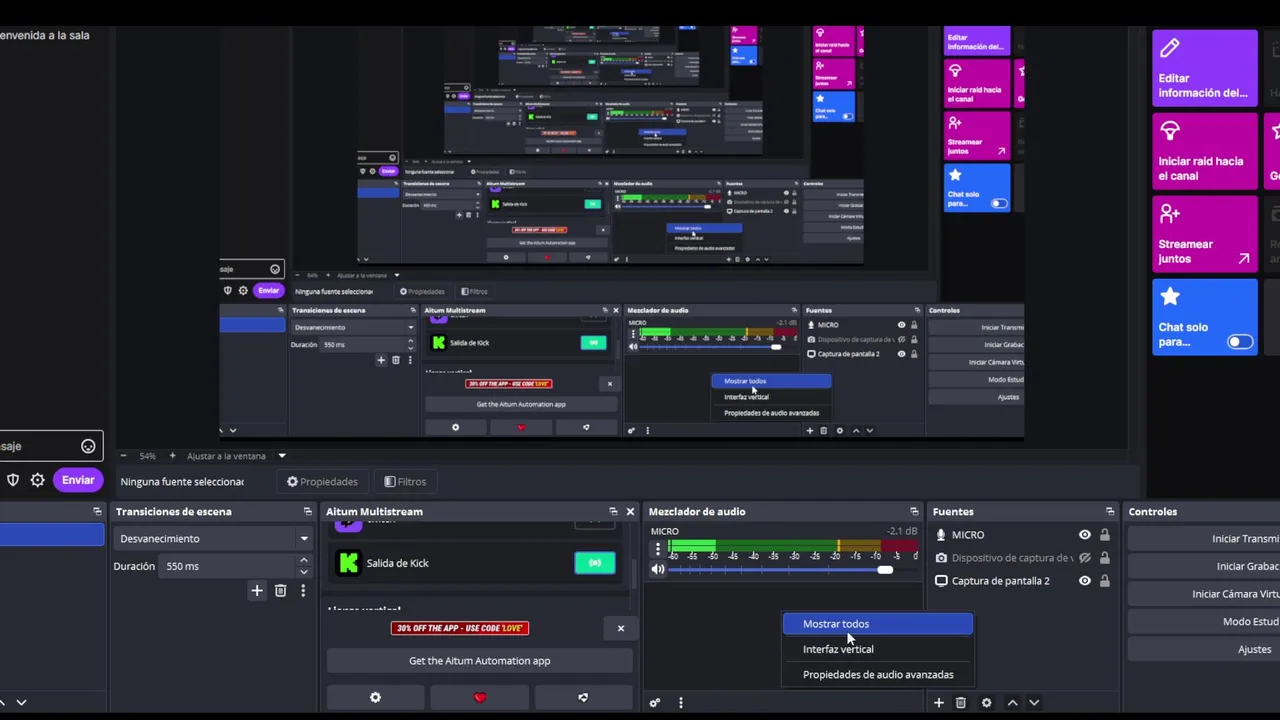Open the Ajustar a la ventana dropdown arrow
Screen dimensions: 1280x720
tap(282, 456)
